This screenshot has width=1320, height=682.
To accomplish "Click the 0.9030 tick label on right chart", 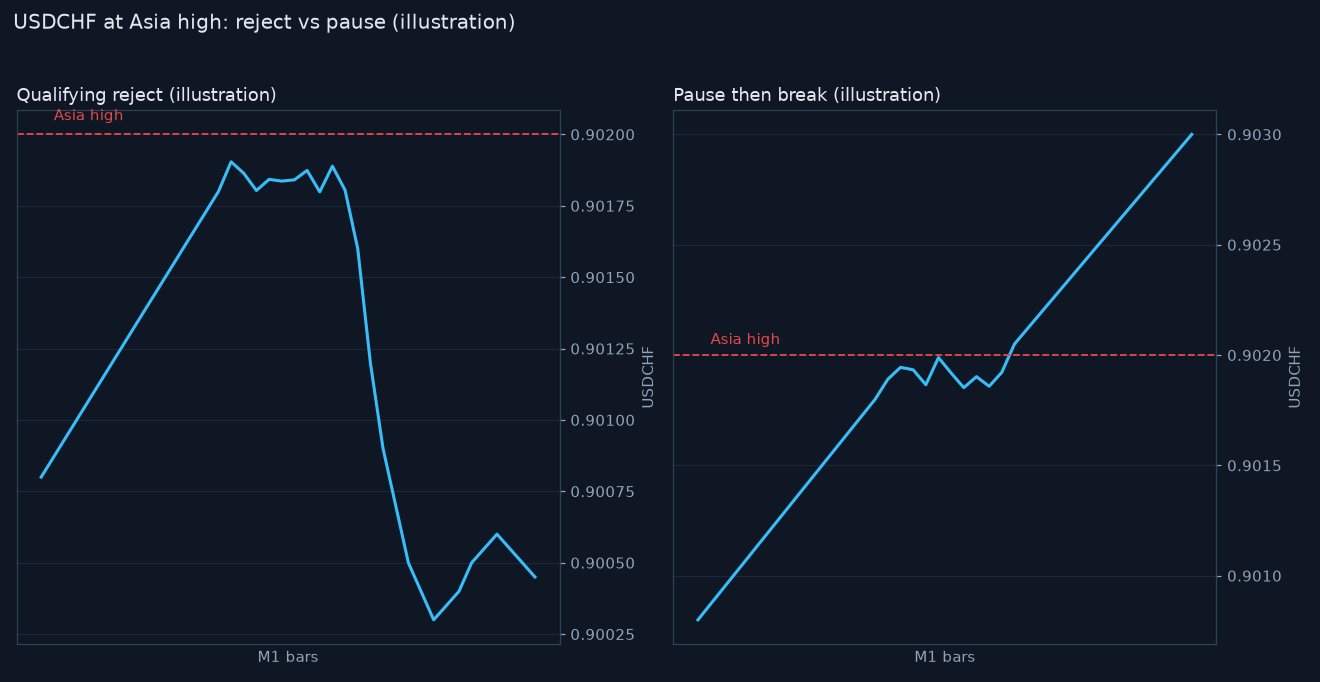I will (x=1254, y=135).
